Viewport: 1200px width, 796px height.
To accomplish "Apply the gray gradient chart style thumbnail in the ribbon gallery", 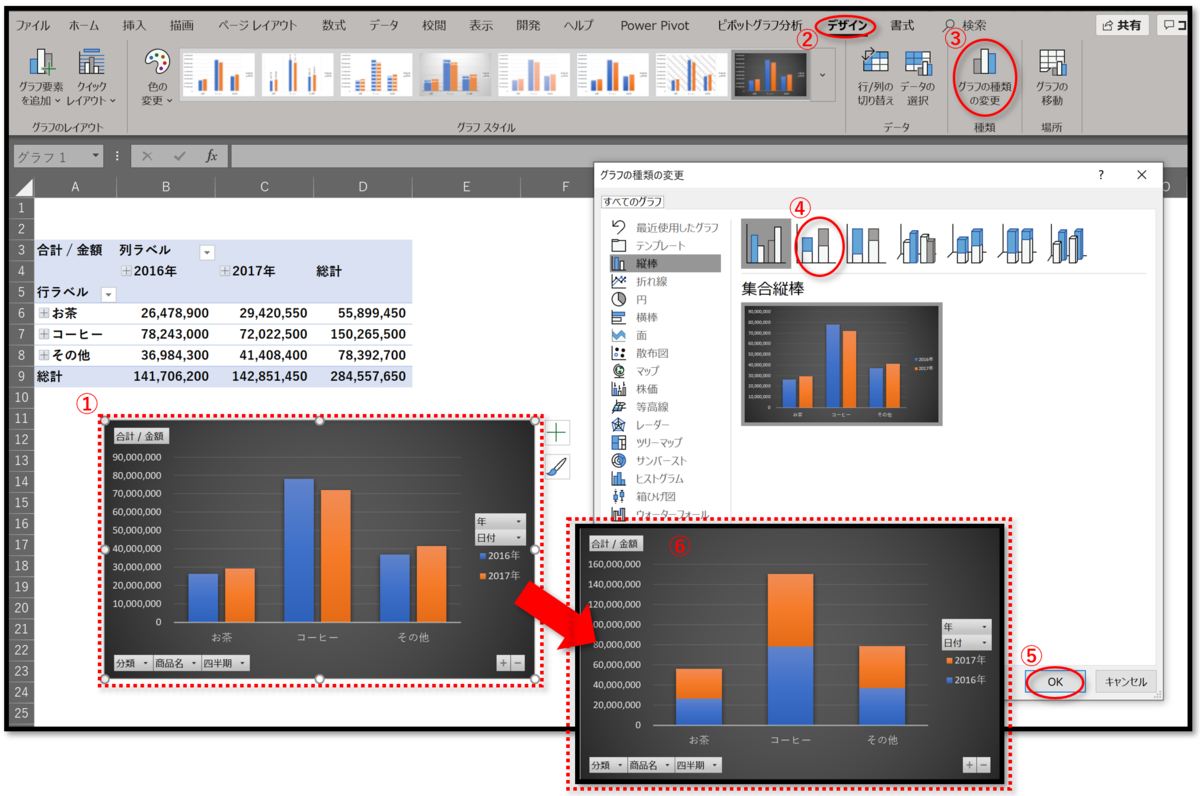I will [x=454, y=75].
